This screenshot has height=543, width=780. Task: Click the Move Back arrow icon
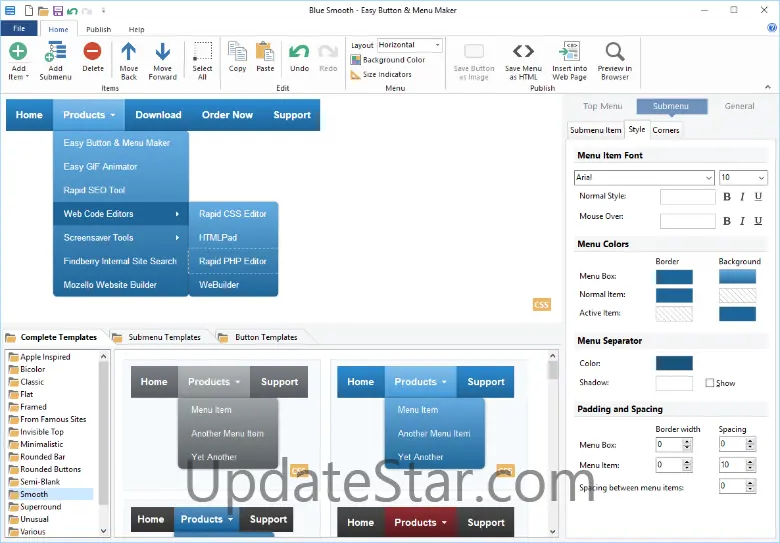[x=128, y=51]
